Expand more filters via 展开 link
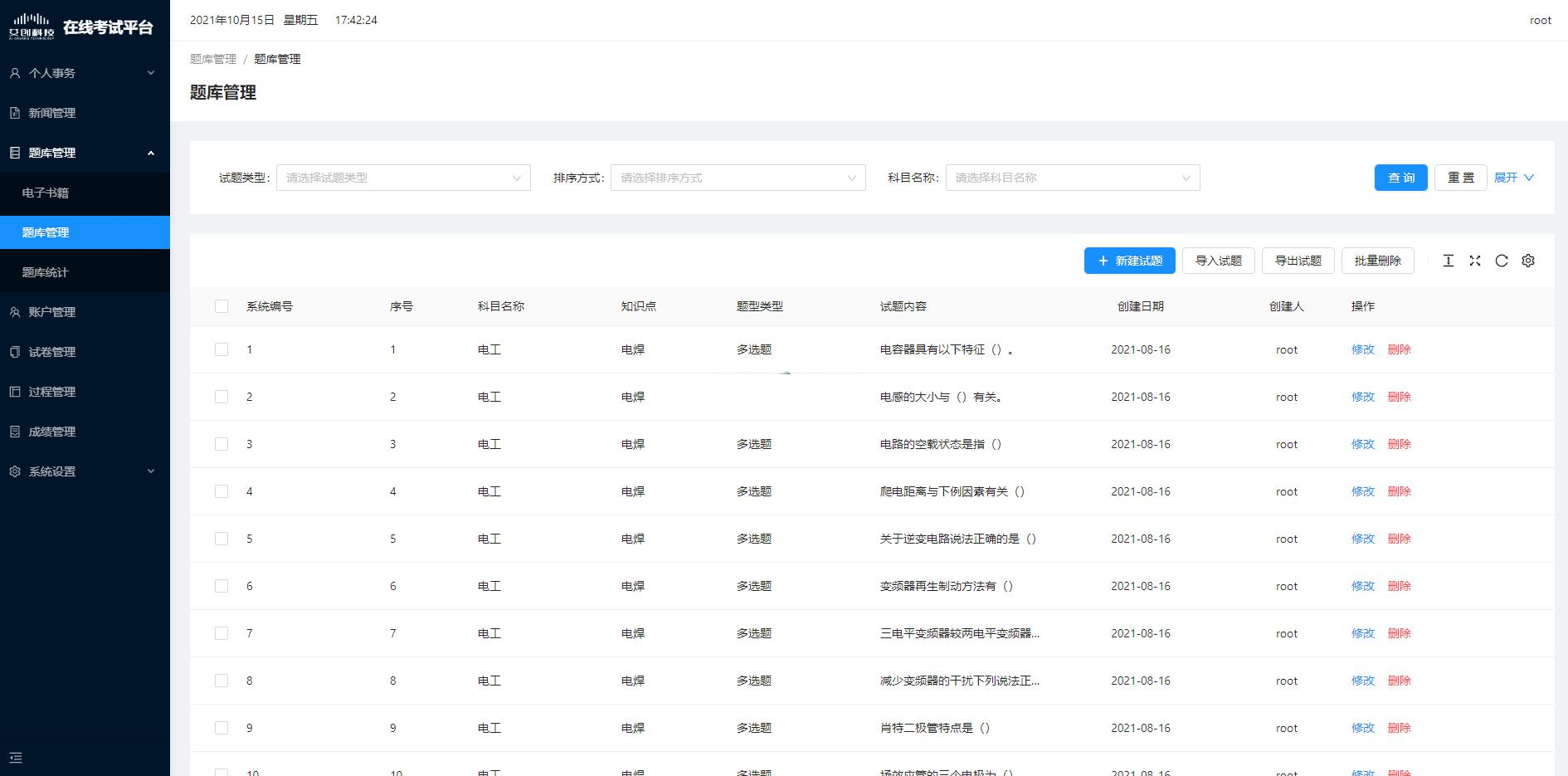Screen dimensions: 1568x776 (1513, 178)
